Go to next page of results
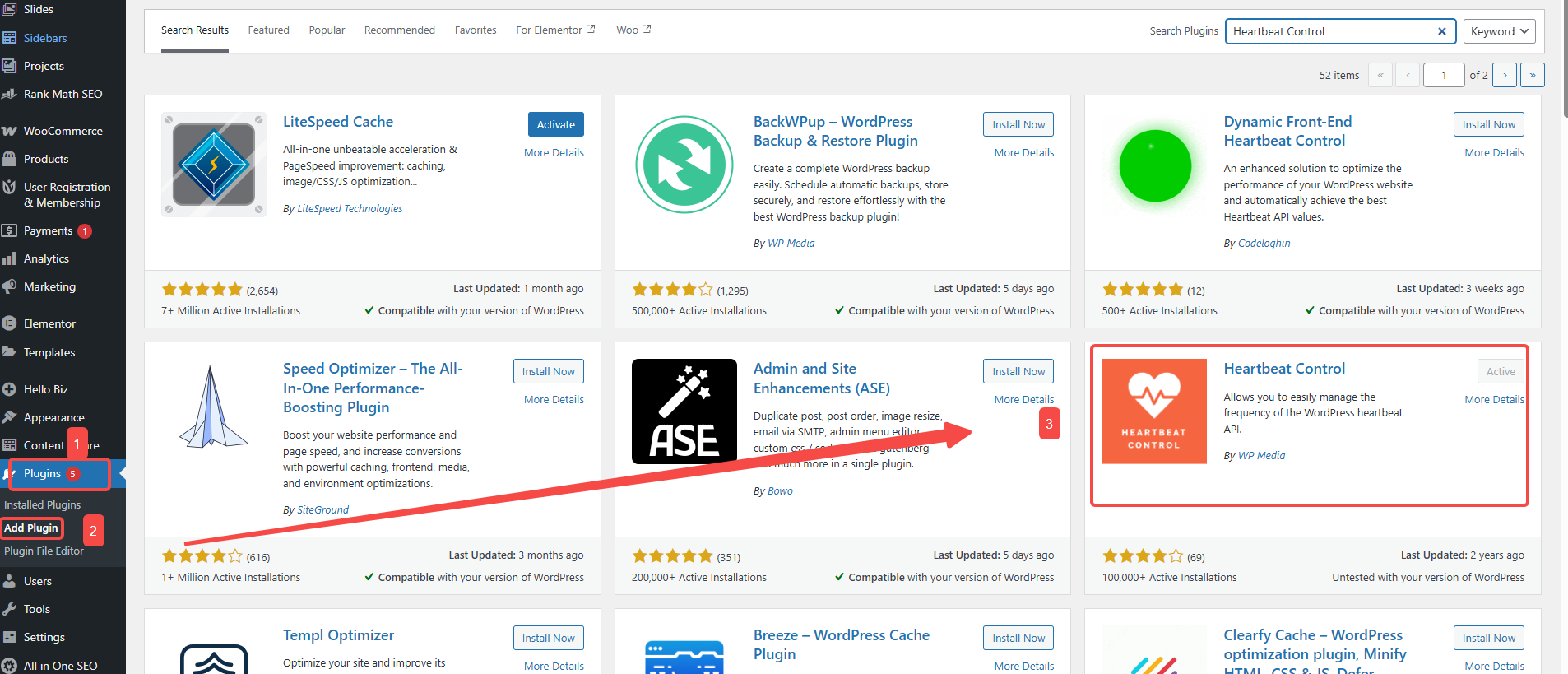Screen dimensions: 1568x674 [1505, 75]
